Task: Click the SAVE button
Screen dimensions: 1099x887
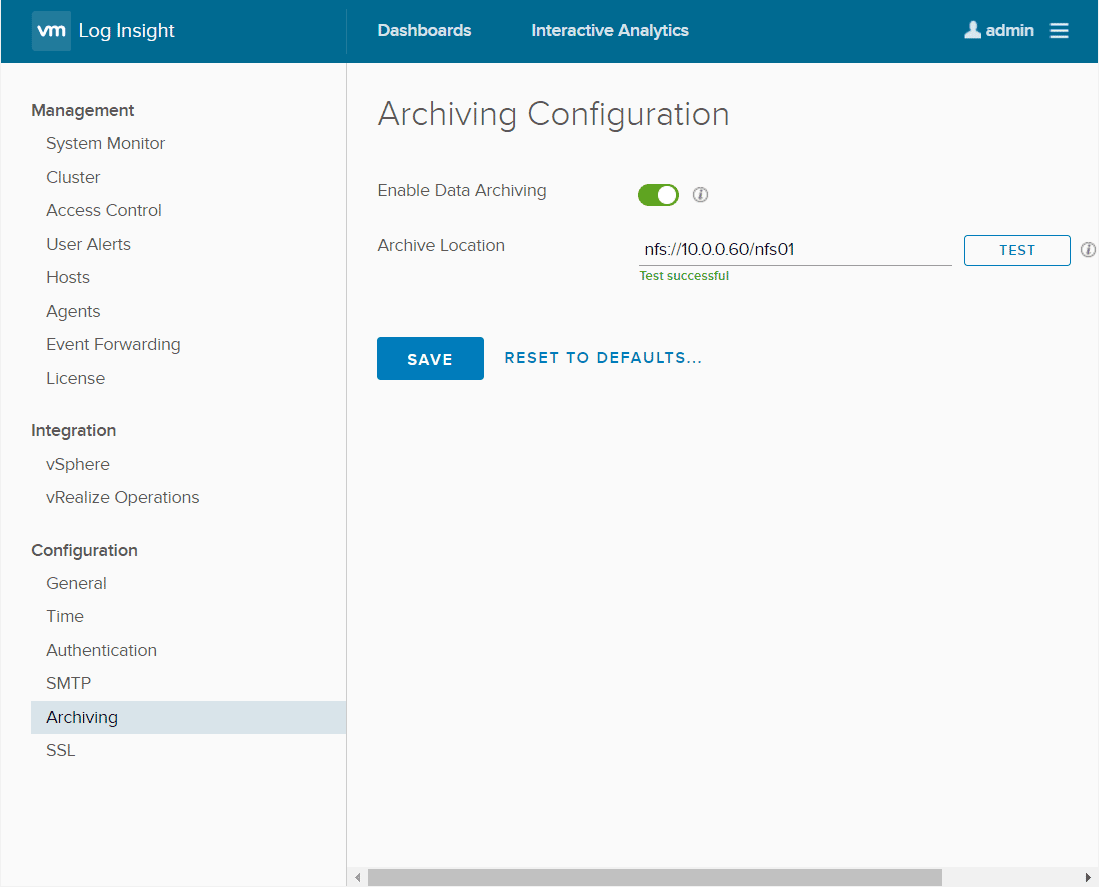Action: (430, 359)
